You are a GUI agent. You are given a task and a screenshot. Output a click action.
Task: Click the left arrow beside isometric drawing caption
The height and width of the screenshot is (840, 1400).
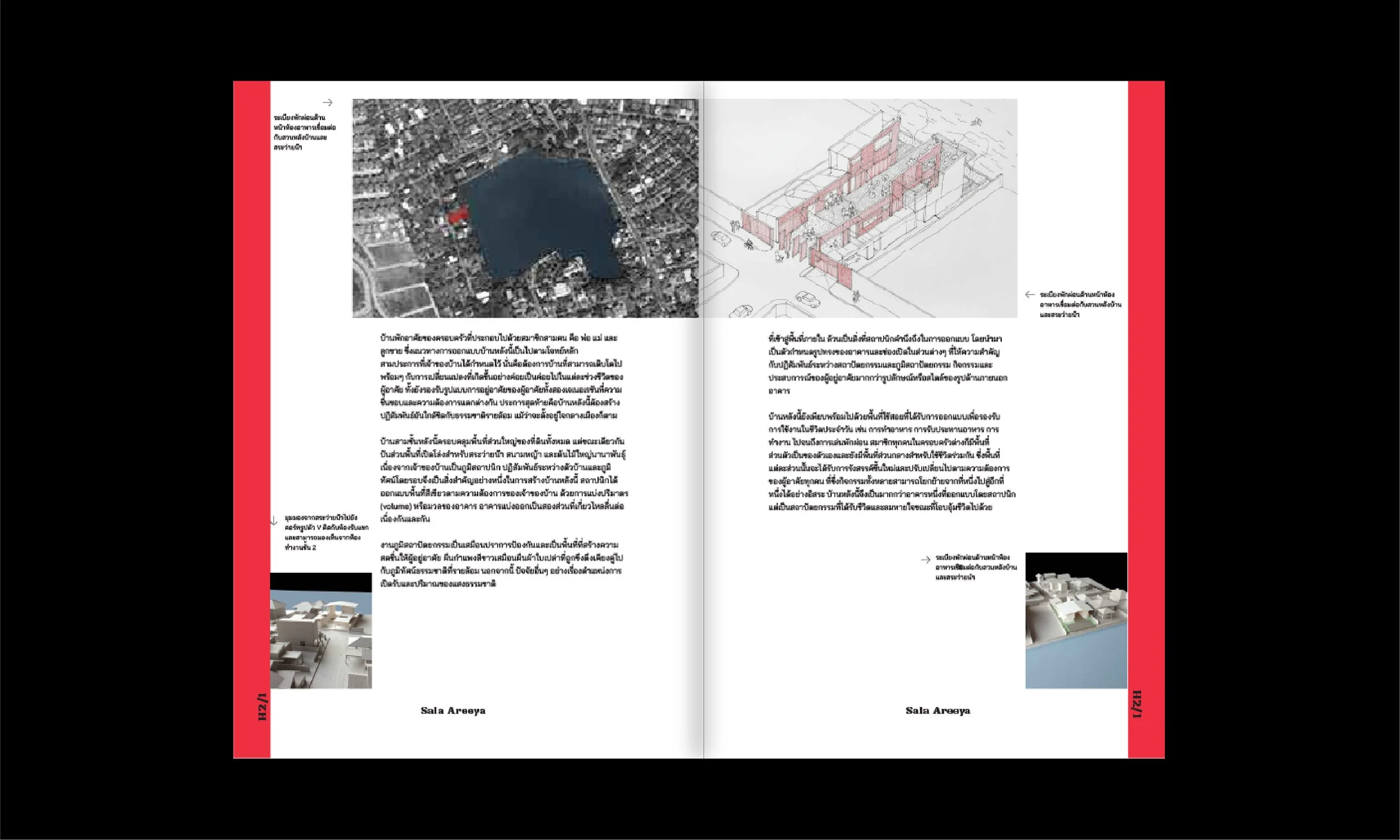coord(1029,295)
